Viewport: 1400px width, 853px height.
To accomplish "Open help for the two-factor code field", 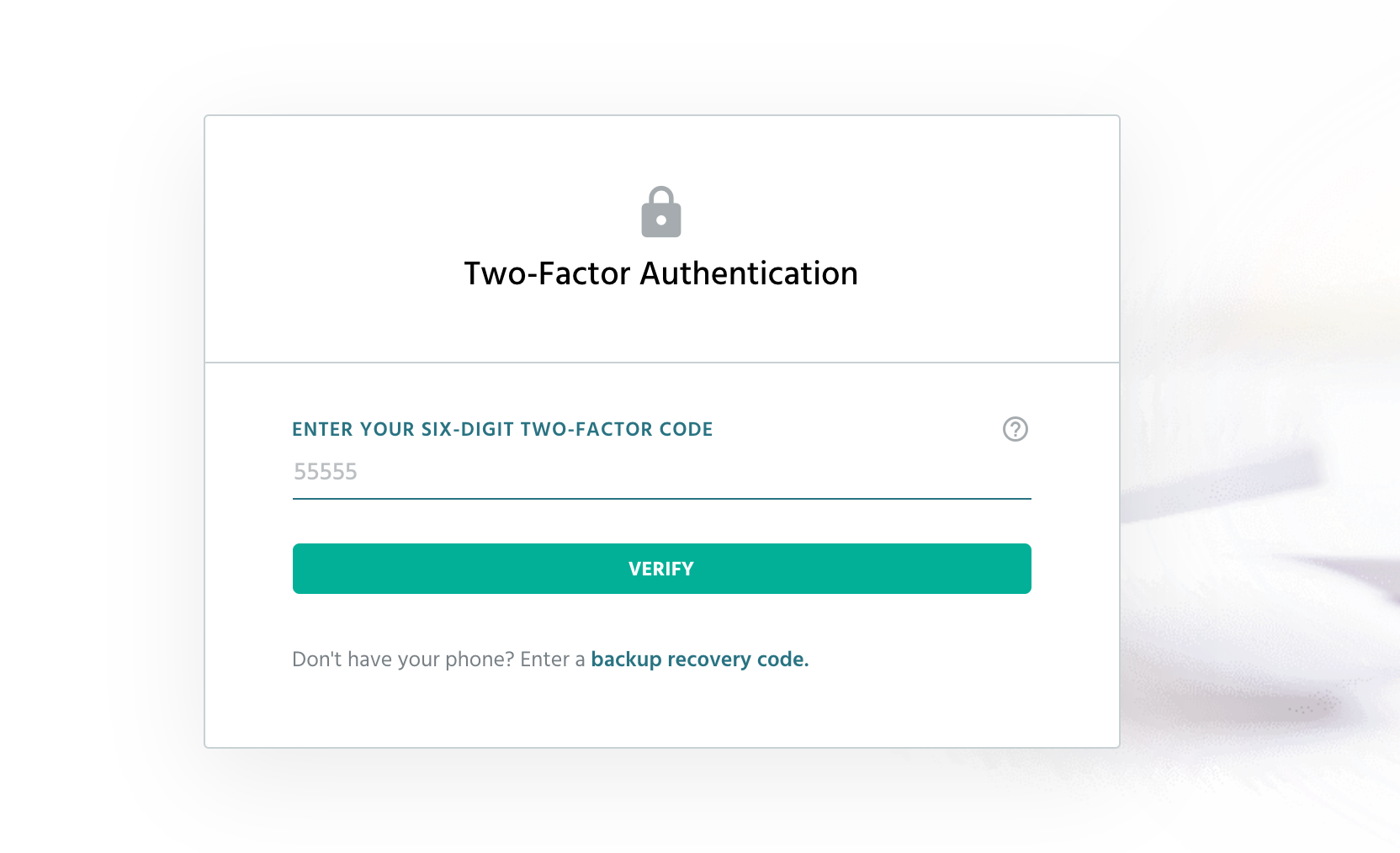I will point(1016,429).
